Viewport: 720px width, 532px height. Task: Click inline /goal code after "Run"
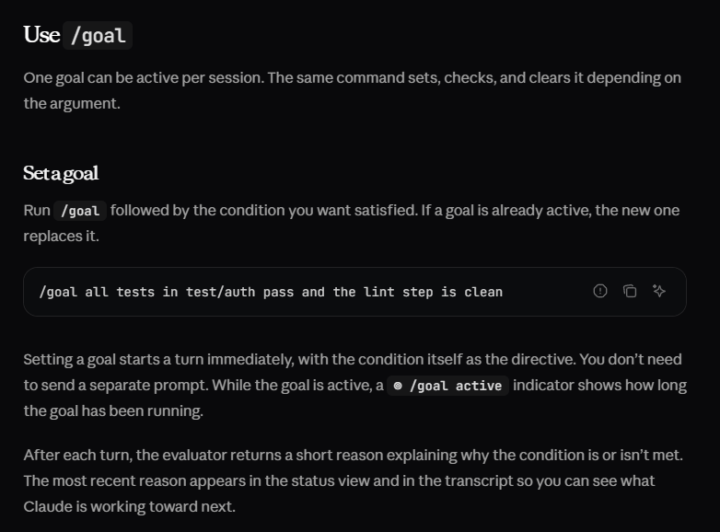click(80, 211)
